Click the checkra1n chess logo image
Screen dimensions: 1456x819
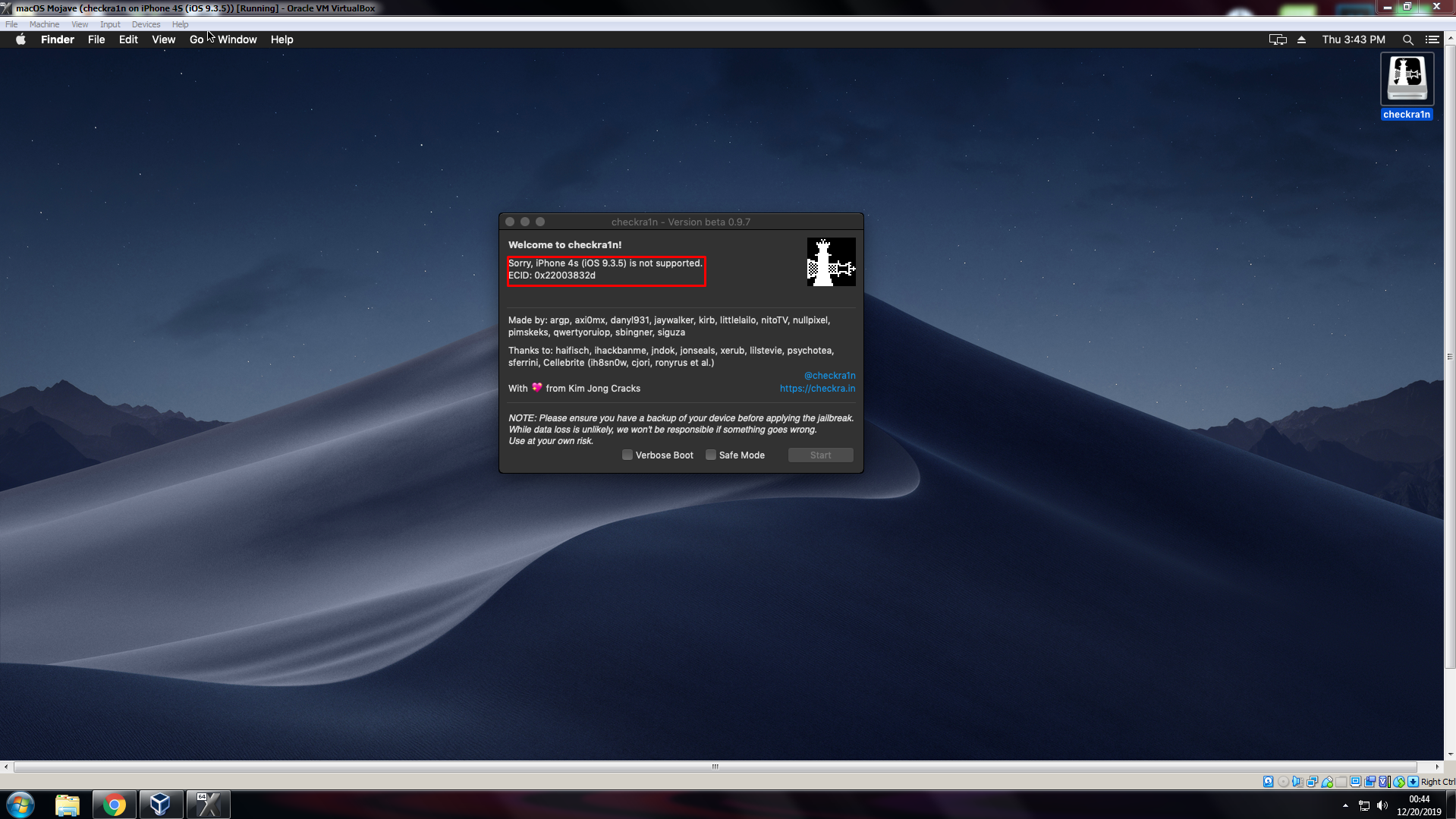point(831,262)
